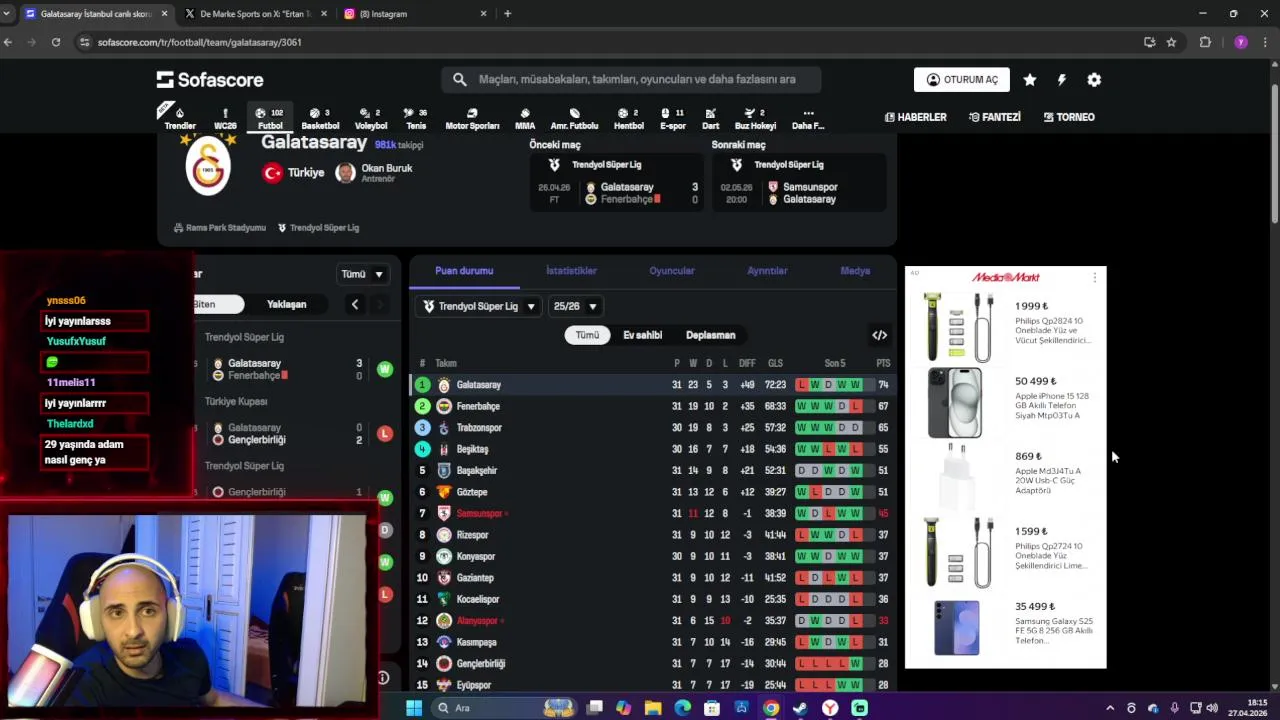Open the TORNEO link
Image resolution: width=1280 pixels, height=720 pixels.
1069,117
